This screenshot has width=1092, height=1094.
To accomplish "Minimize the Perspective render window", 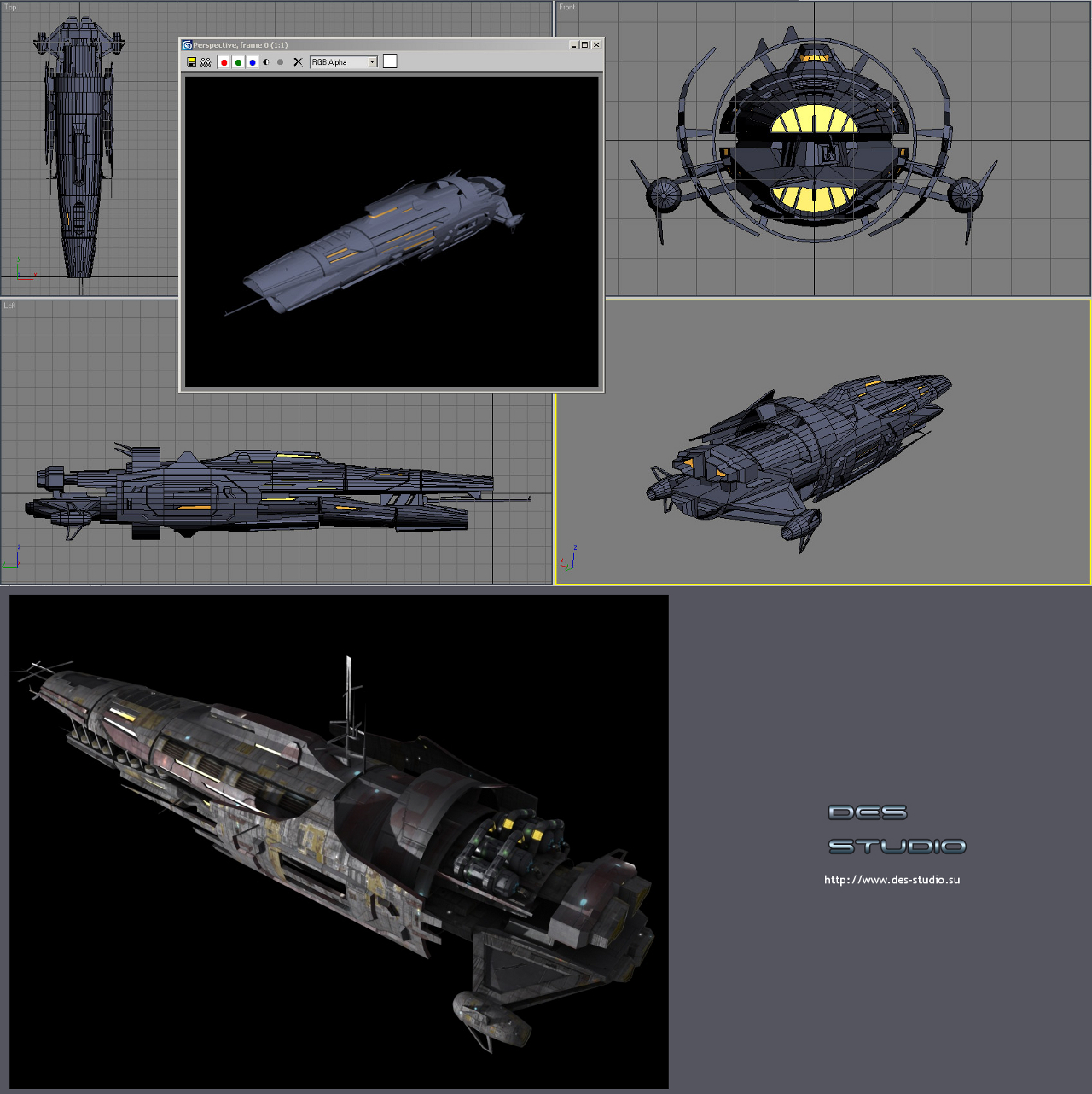I will [574, 45].
